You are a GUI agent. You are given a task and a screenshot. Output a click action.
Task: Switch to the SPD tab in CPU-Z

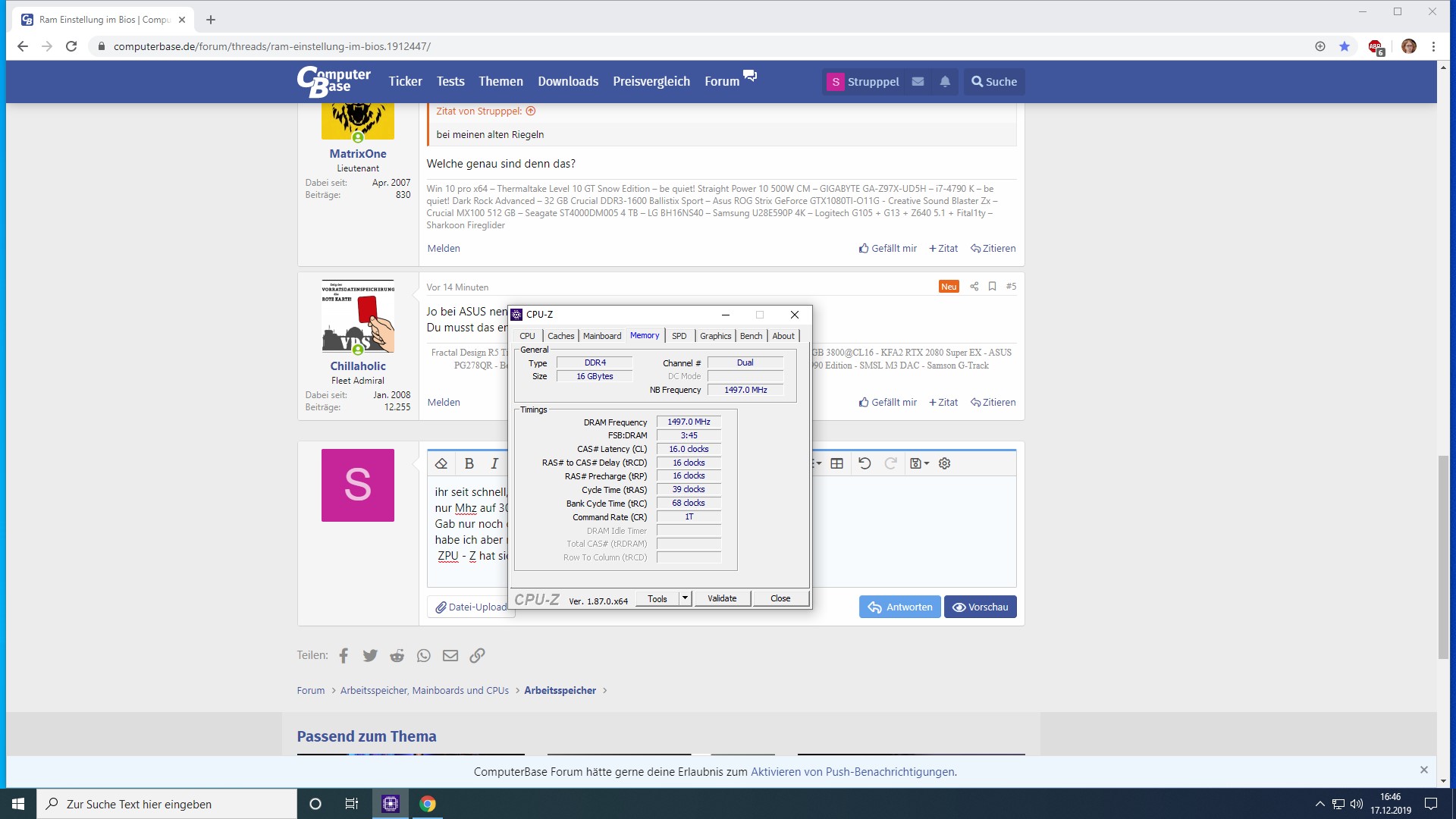[x=679, y=336]
